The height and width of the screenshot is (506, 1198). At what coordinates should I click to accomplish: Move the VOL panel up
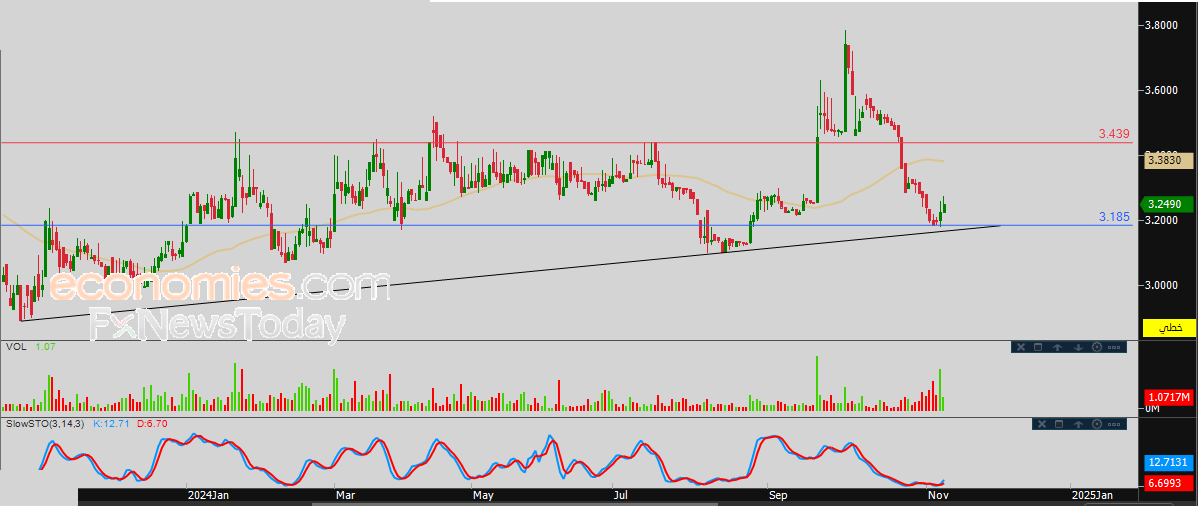coord(1057,347)
